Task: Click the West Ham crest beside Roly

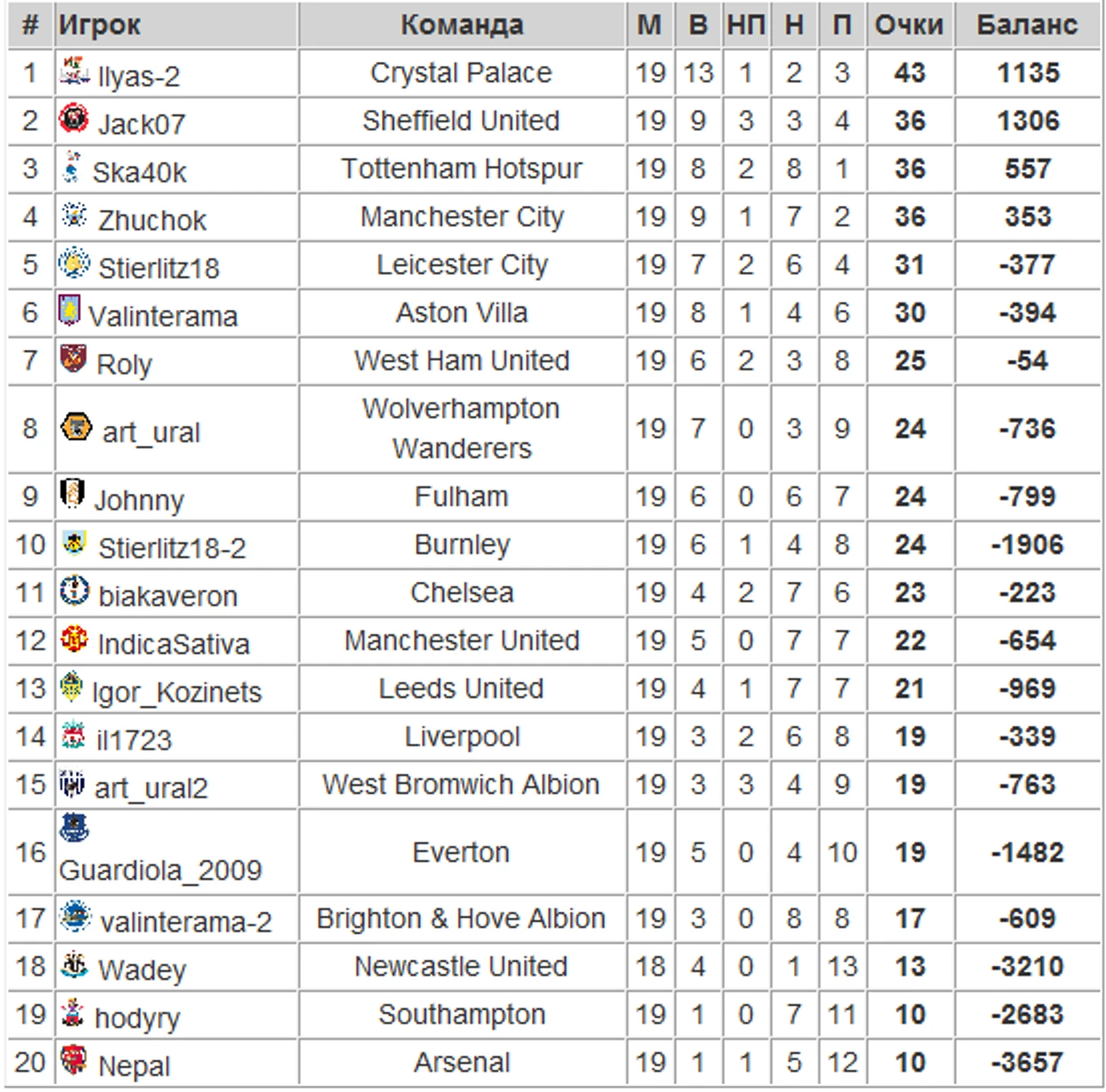Action: (x=73, y=358)
